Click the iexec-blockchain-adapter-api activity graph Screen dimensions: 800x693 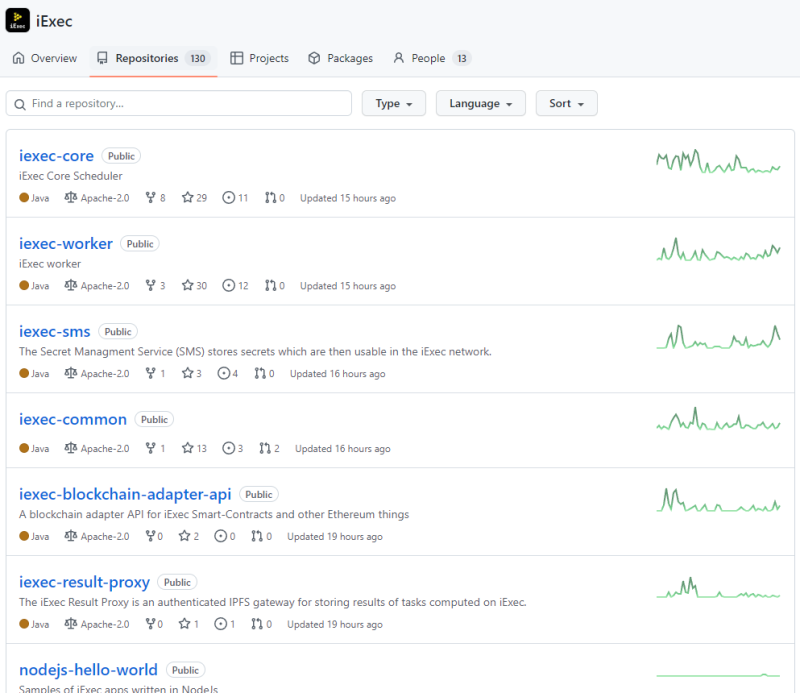coord(718,500)
